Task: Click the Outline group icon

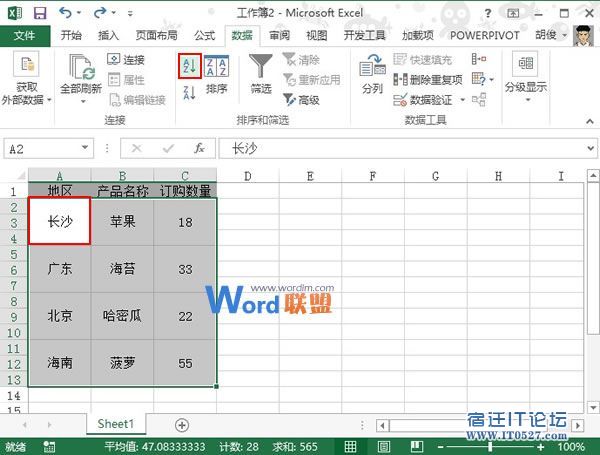Action: 525,63
